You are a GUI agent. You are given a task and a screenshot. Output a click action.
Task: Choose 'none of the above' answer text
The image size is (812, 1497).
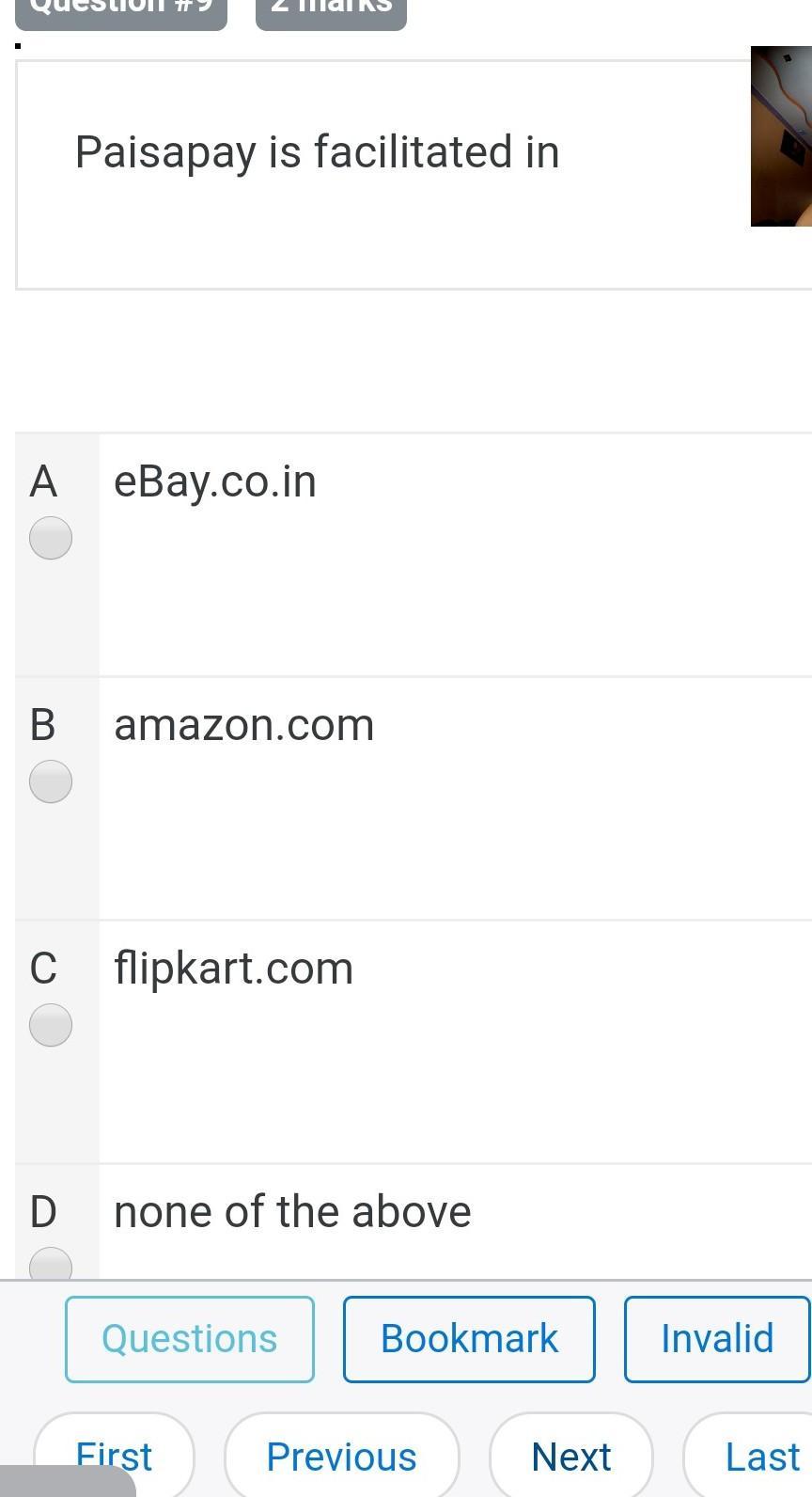[x=292, y=1212]
